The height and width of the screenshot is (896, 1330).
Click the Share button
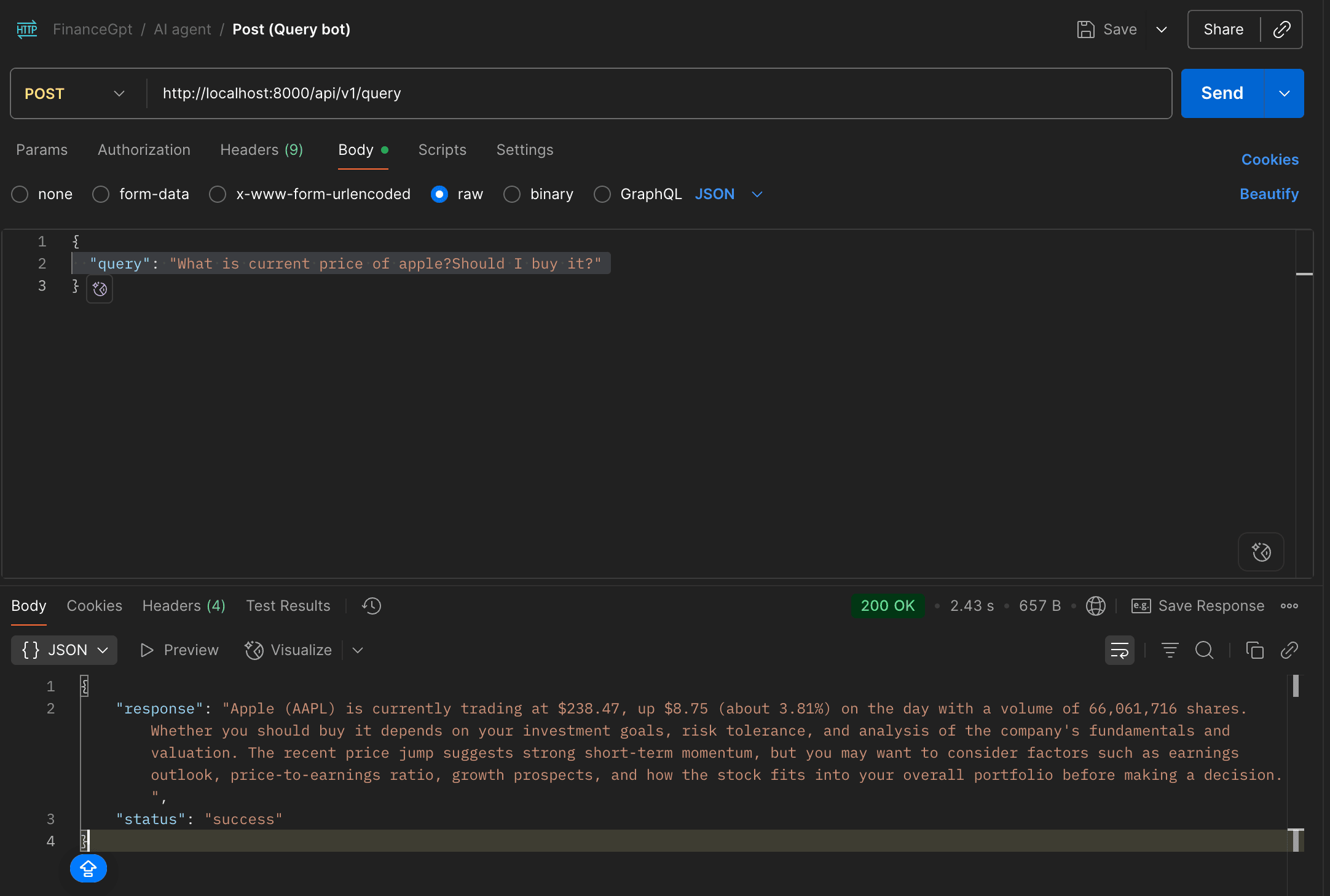tap(1223, 29)
